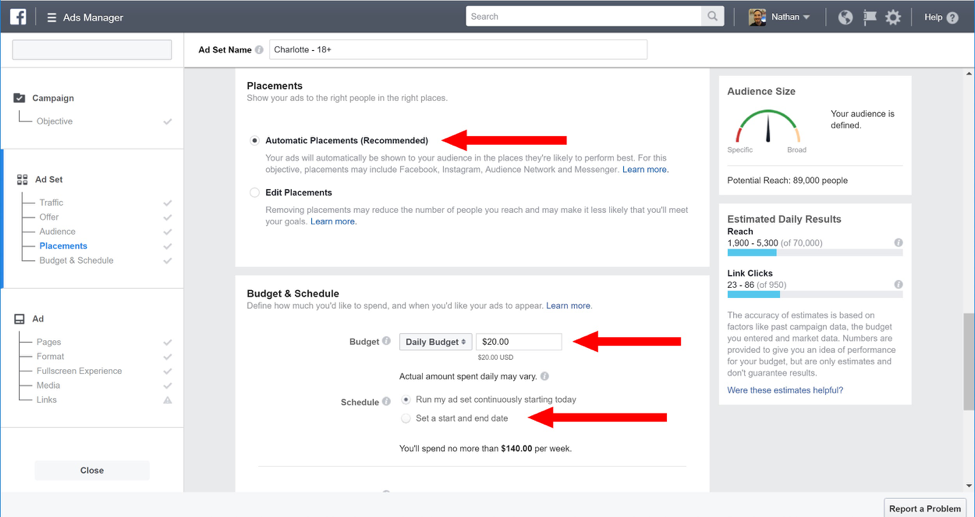This screenshot has width=975, height=517.
Task: Click the Ad Set grid icon
Action: [22, 180]
